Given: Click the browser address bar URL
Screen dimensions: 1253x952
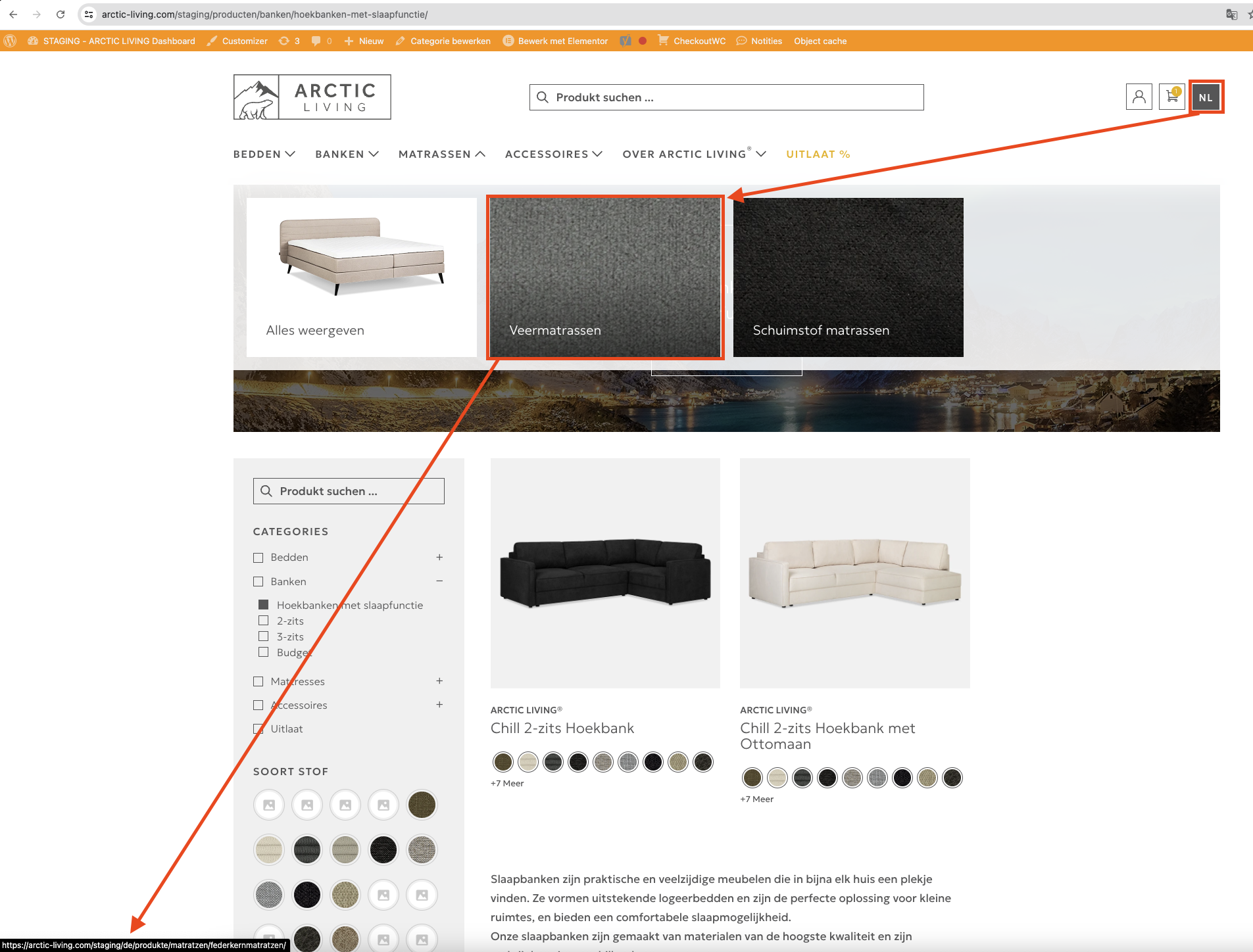Looking at the screenshot, I should pyautogui.click(x=264, y=14).
